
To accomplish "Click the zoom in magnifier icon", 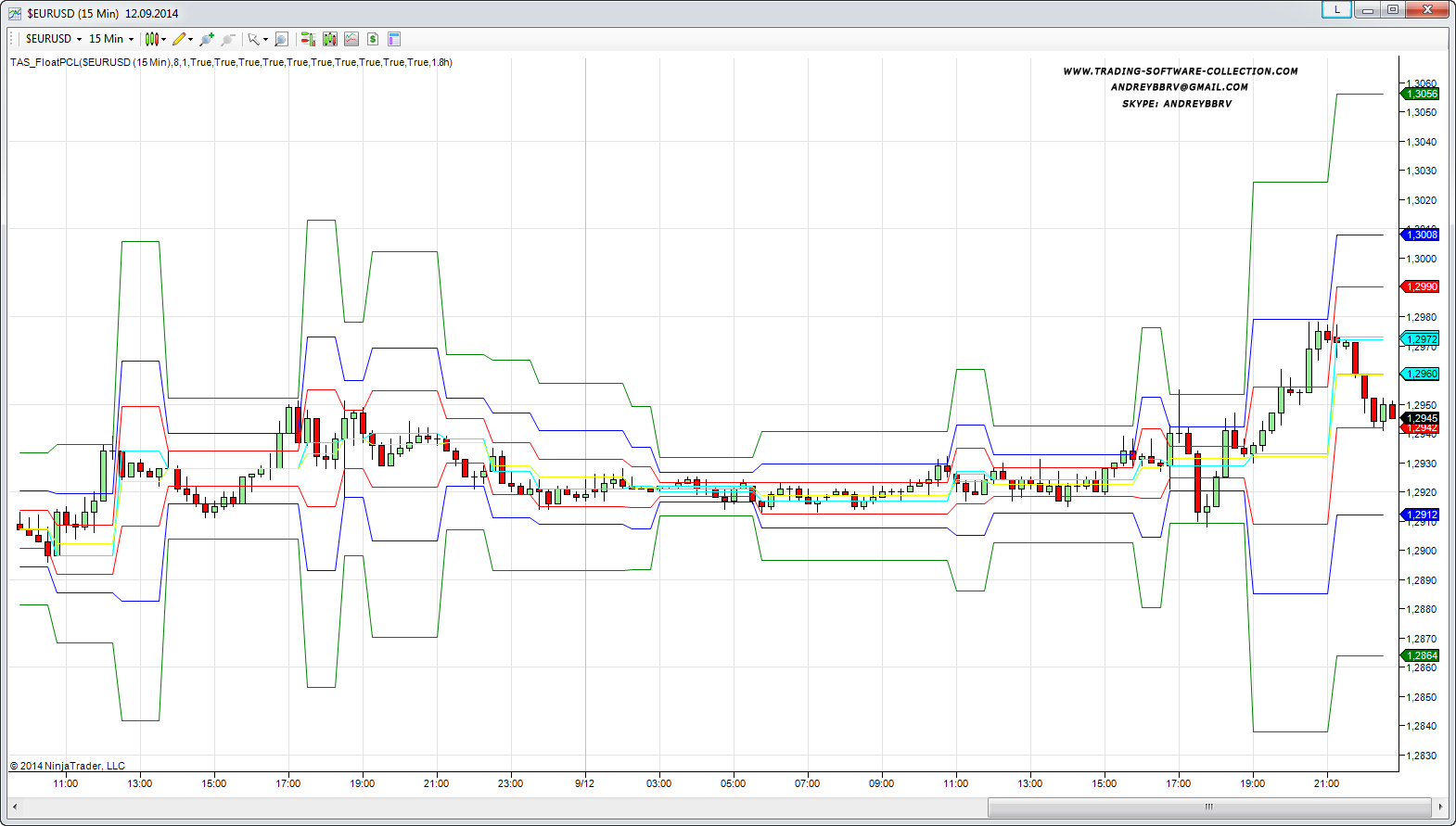I will [x=207, y=39].
